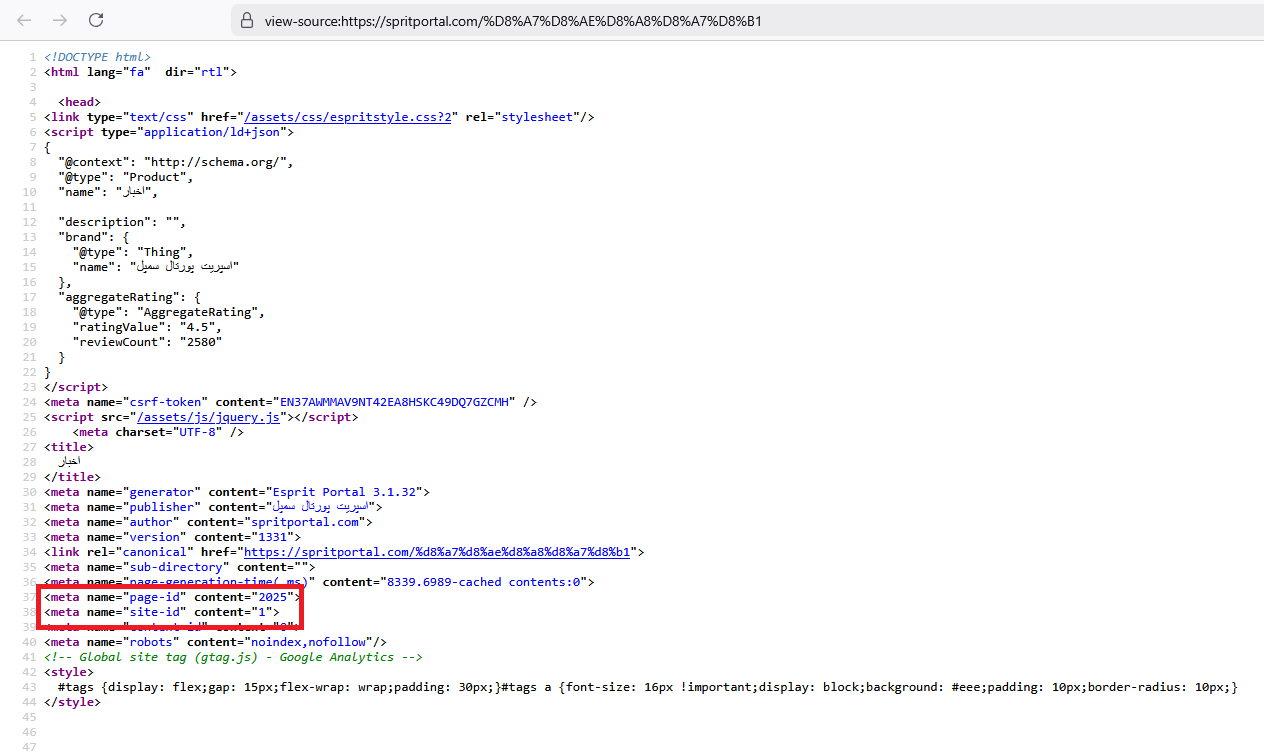Click the site-id meta tag line
The width and height of the screenshot is (1264, 753).
pos(160,612)
